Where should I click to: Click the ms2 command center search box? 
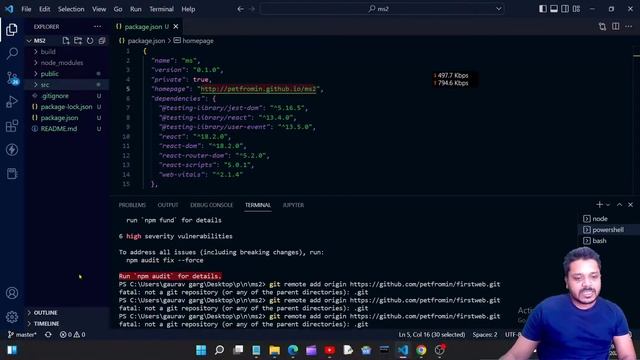click(x=382, y=9)
